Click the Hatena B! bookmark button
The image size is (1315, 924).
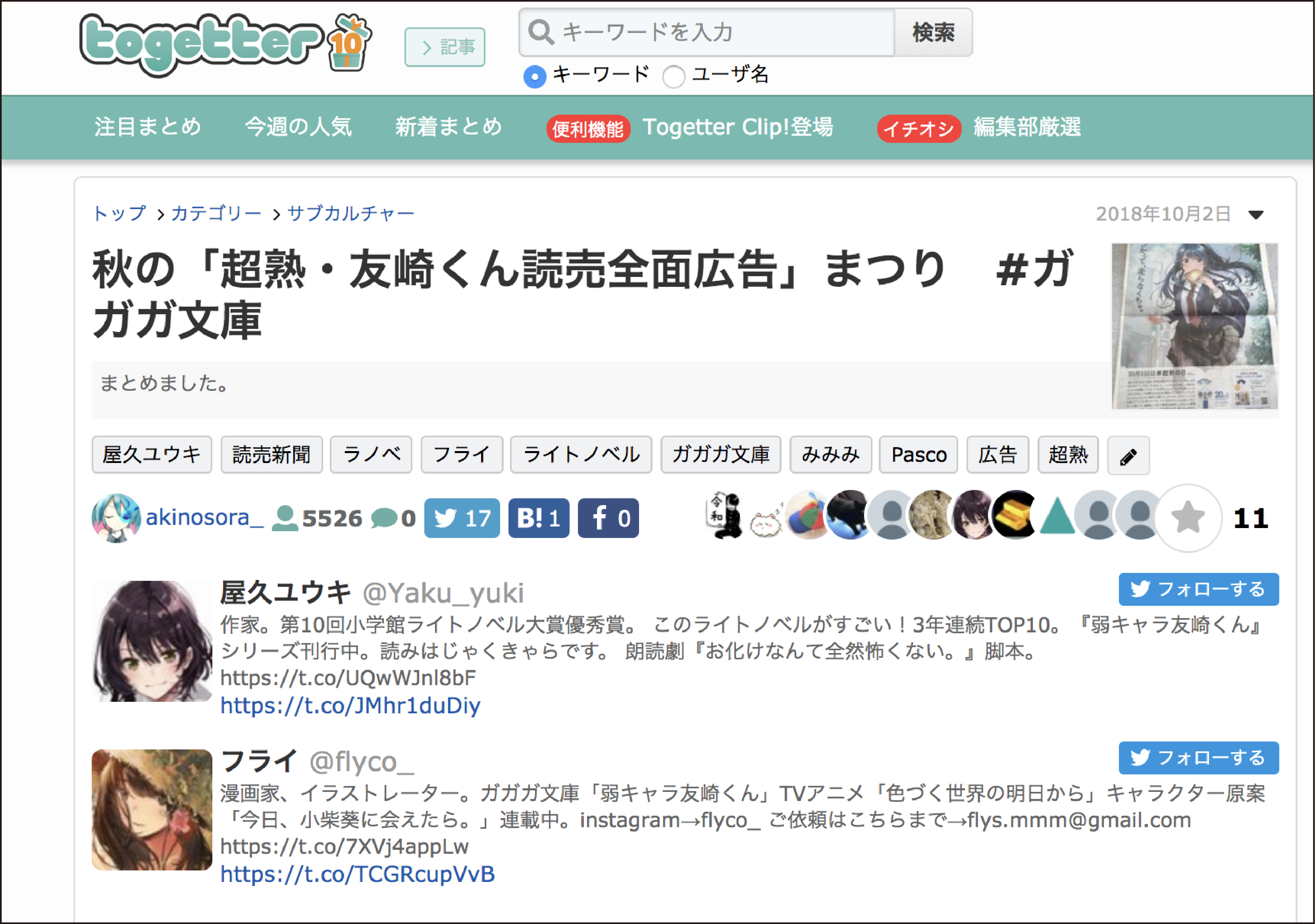538,518
